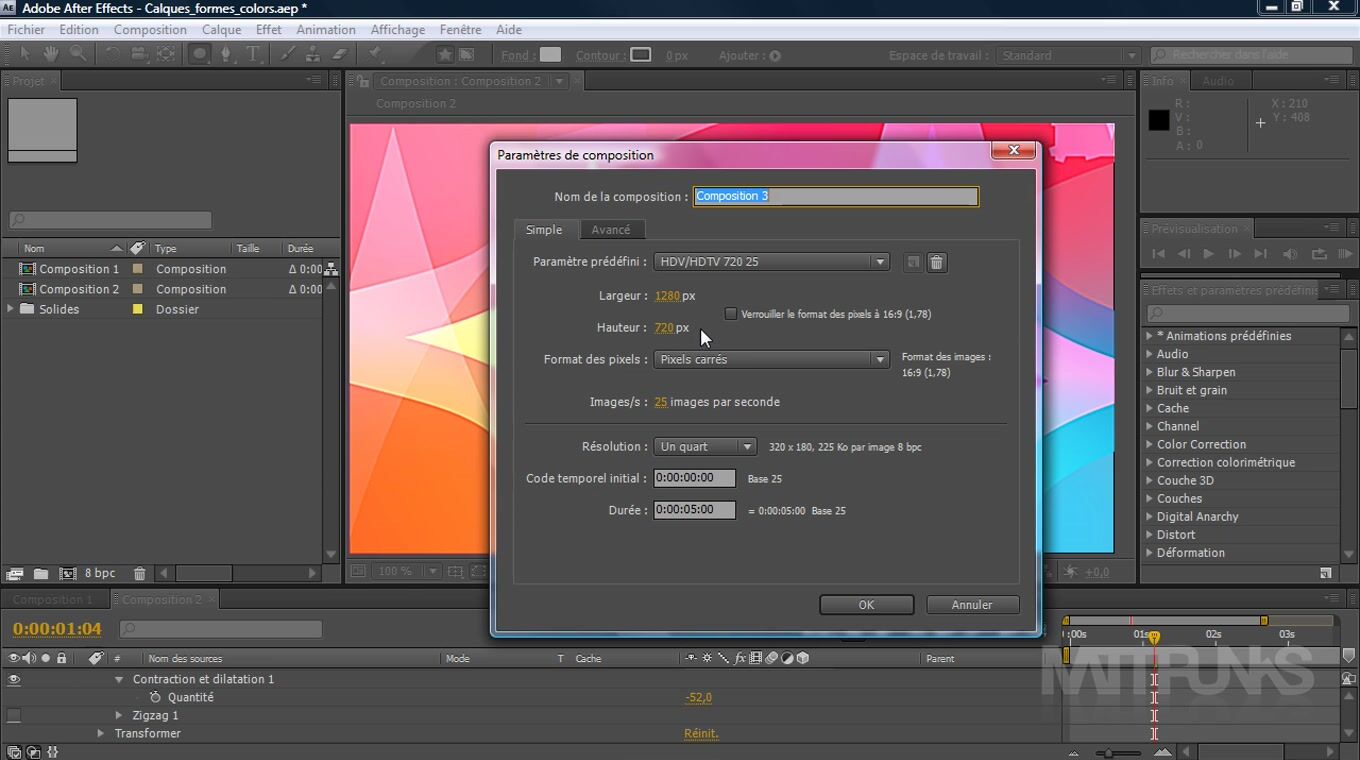Click the save preset icon in the dialog
1360x760 pixels.
[912, 262]
